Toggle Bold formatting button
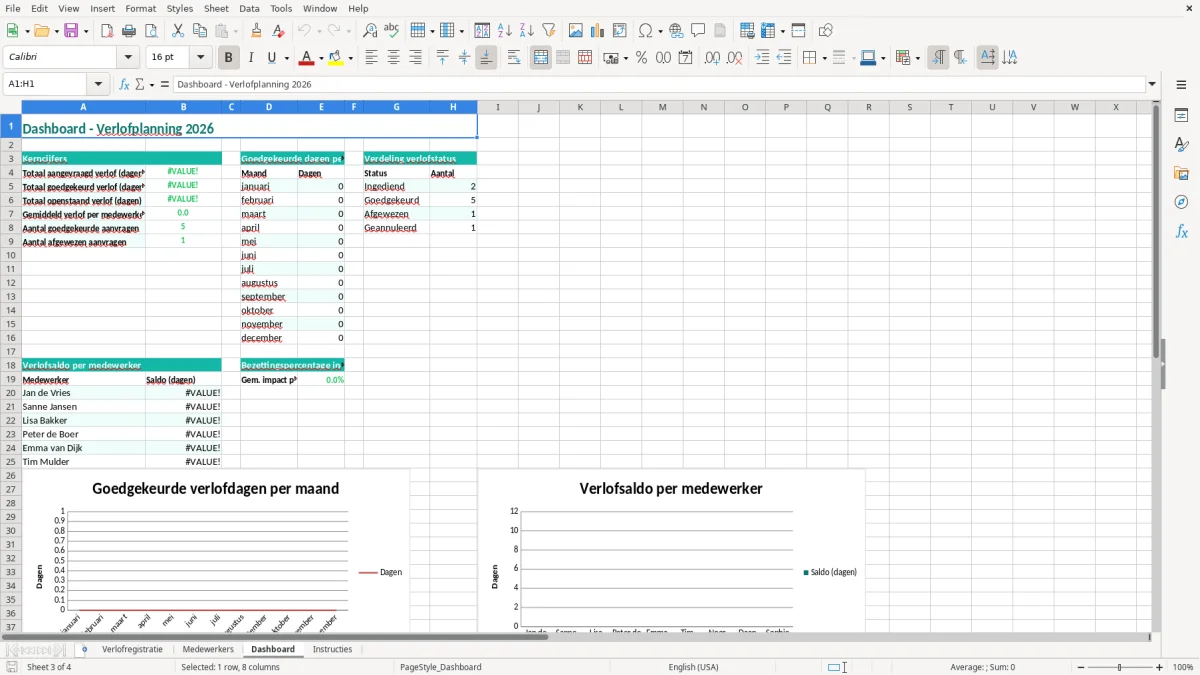 tap(229, 58)
